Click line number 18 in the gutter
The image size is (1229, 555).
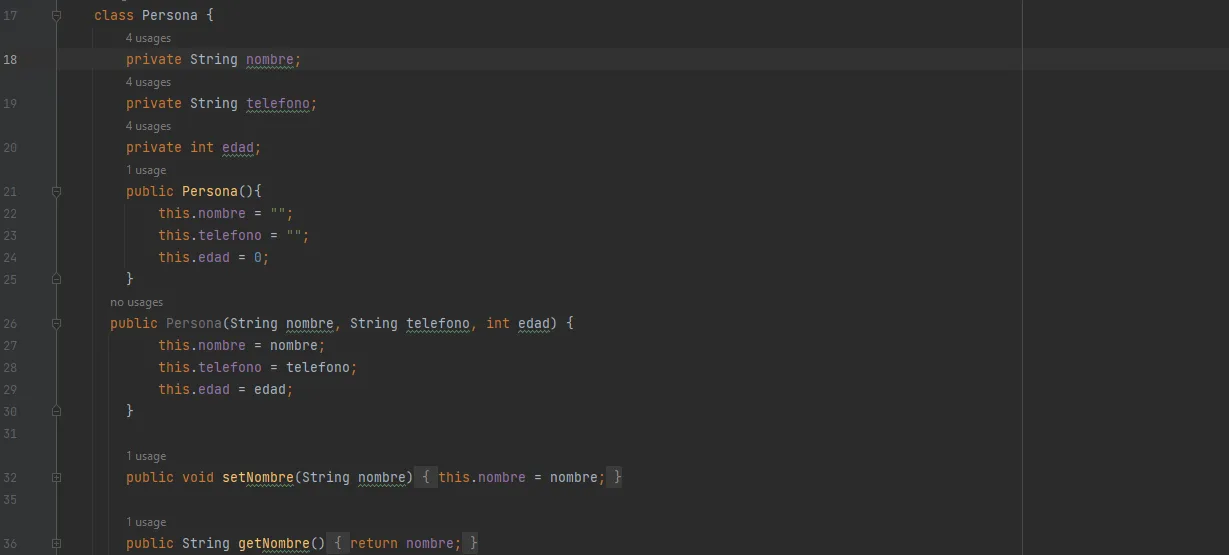click(10, 60)
